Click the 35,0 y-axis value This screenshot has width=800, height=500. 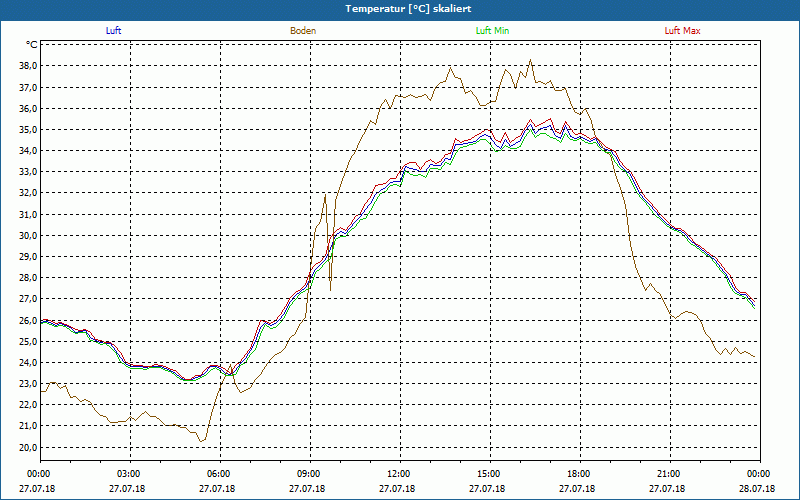28,130
